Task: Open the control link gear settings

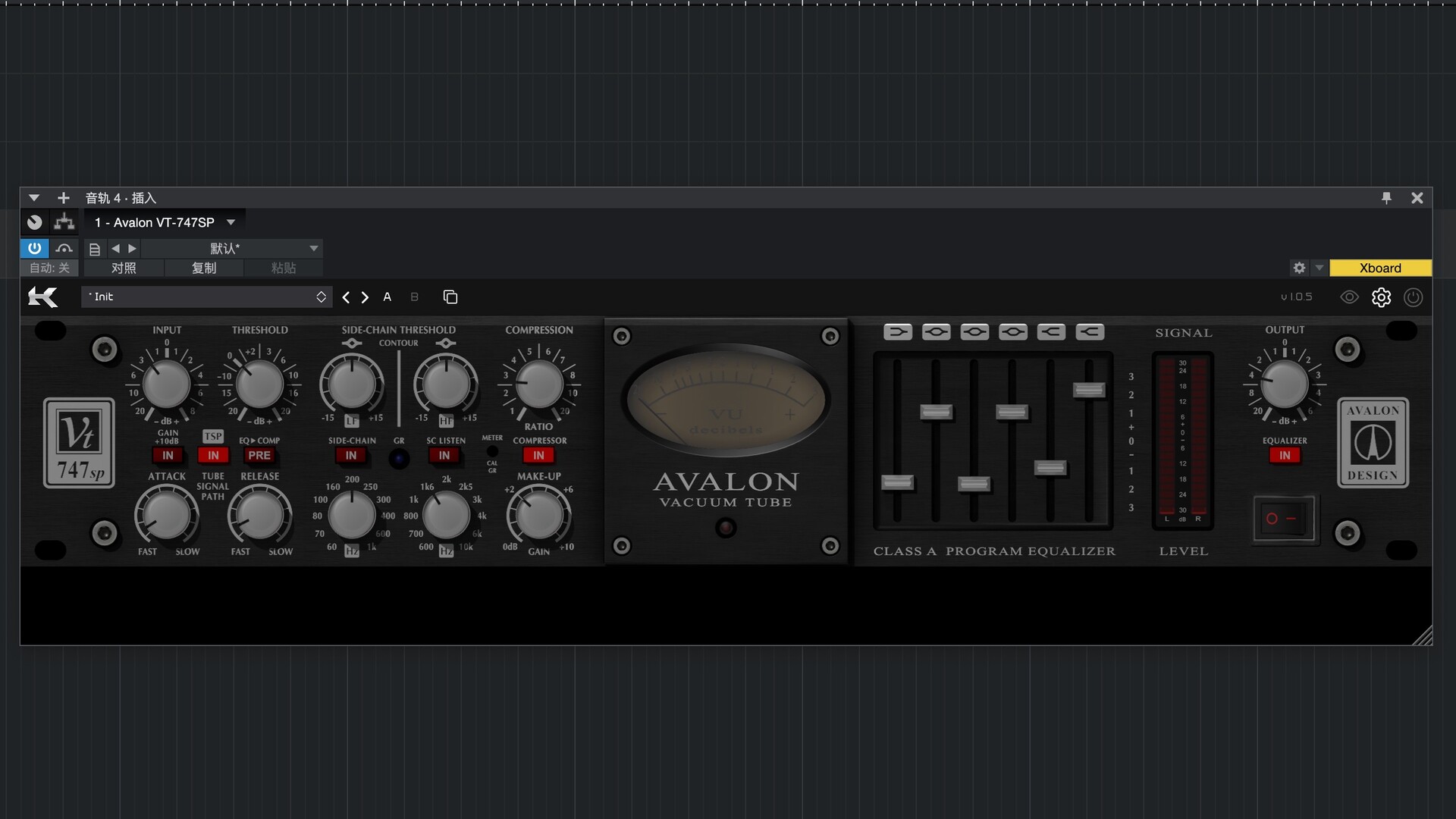Action: (1299, 268)
